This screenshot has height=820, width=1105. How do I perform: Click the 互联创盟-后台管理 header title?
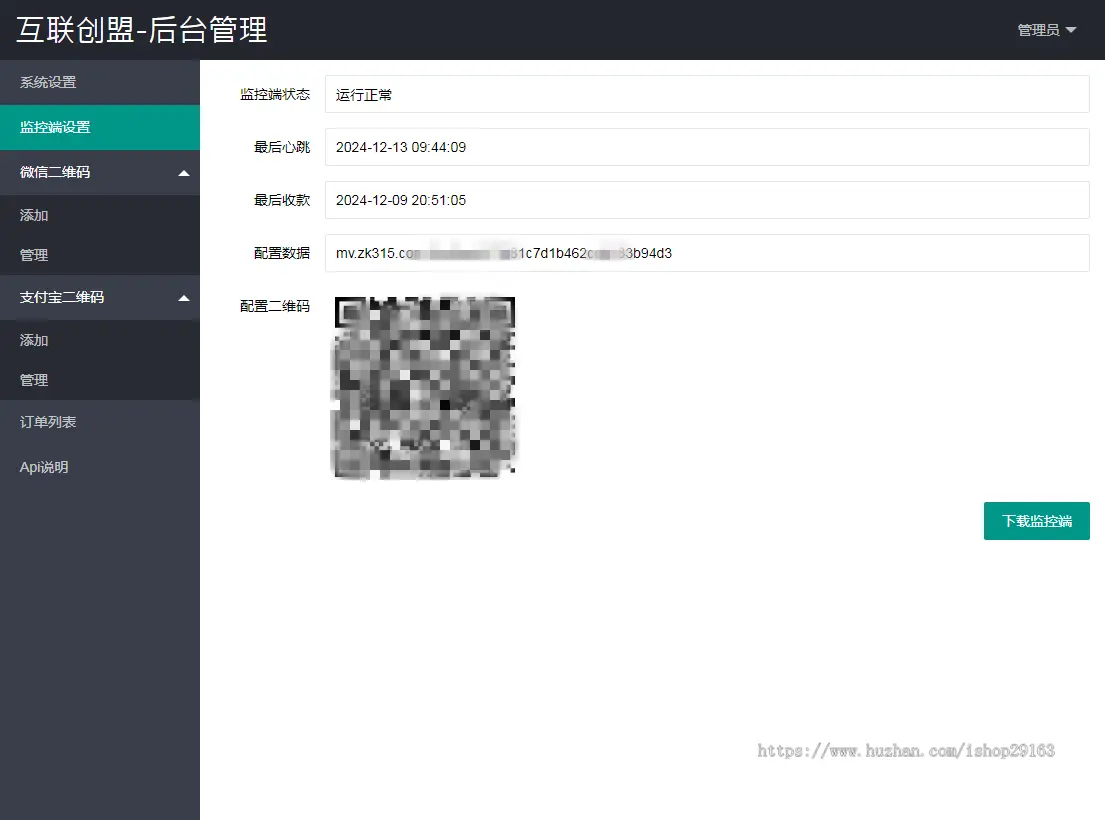pos(142,30)
